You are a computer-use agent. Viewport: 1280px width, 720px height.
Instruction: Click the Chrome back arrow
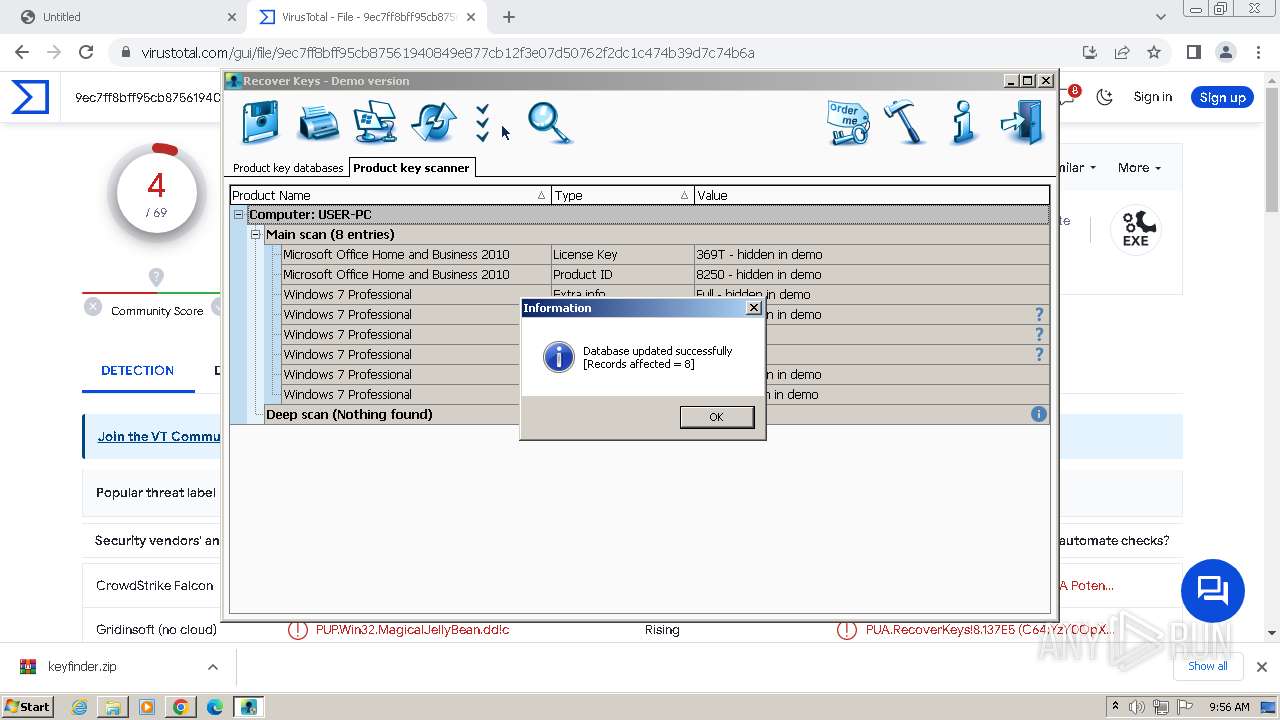click(22, 52)
